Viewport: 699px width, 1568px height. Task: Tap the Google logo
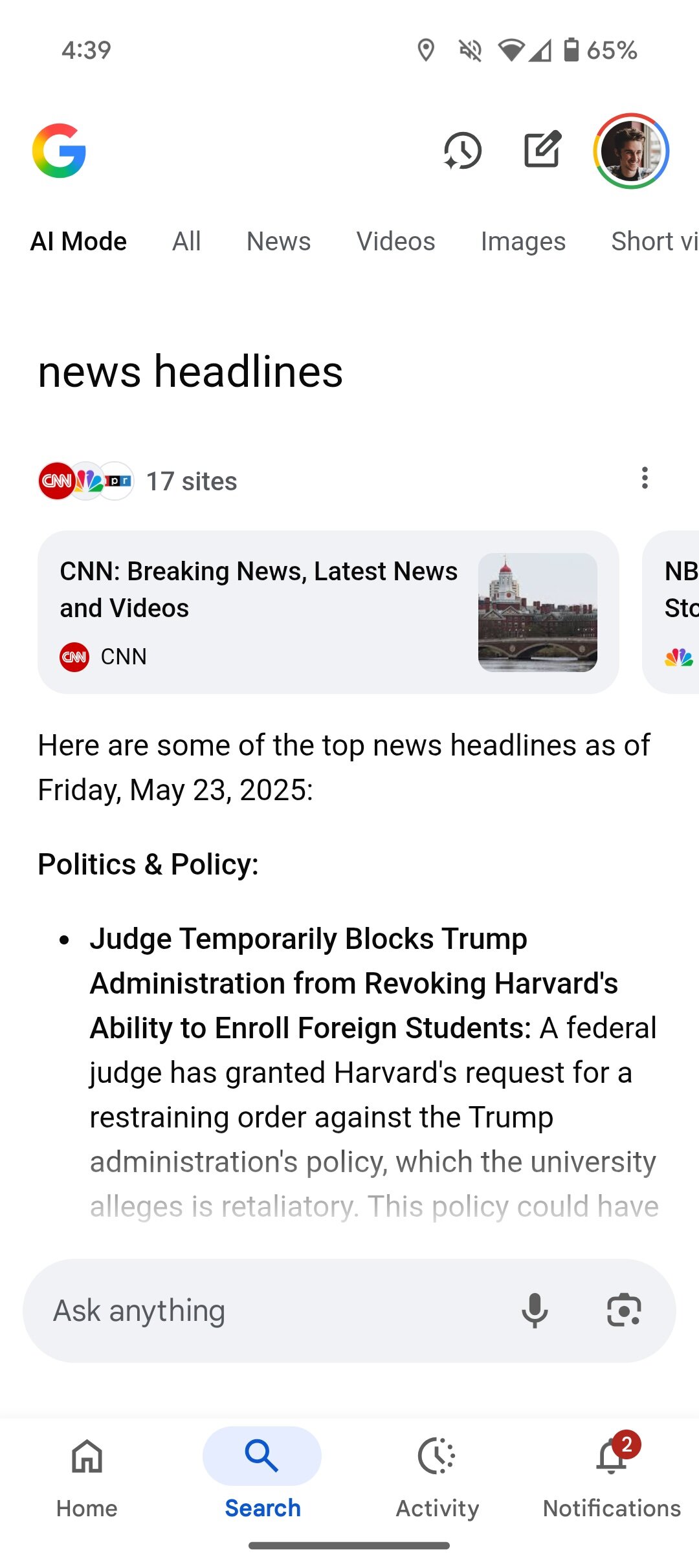(59, 151)
